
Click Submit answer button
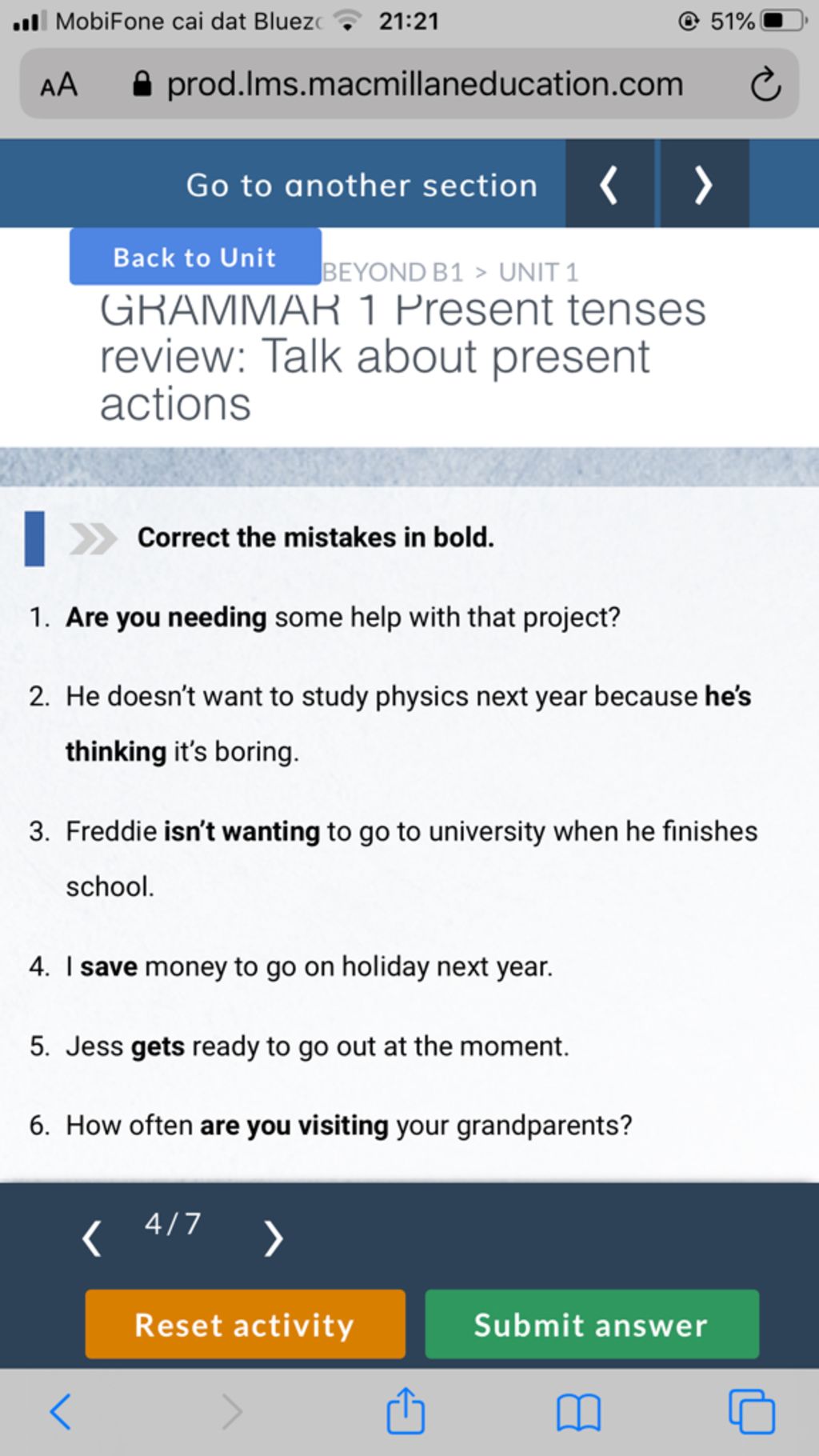[x=591, y=1324]
